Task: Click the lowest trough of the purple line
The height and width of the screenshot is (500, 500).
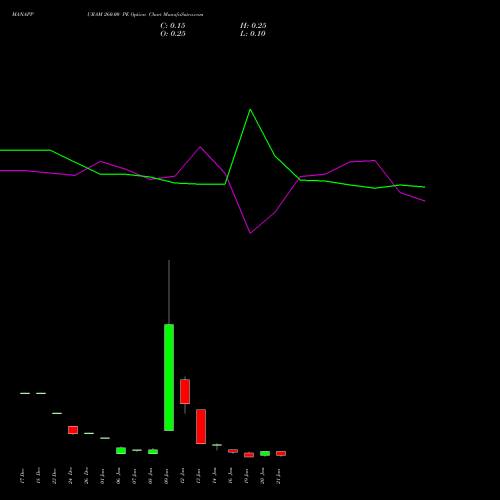Action: pyautogui.click(x=250, y=233)
